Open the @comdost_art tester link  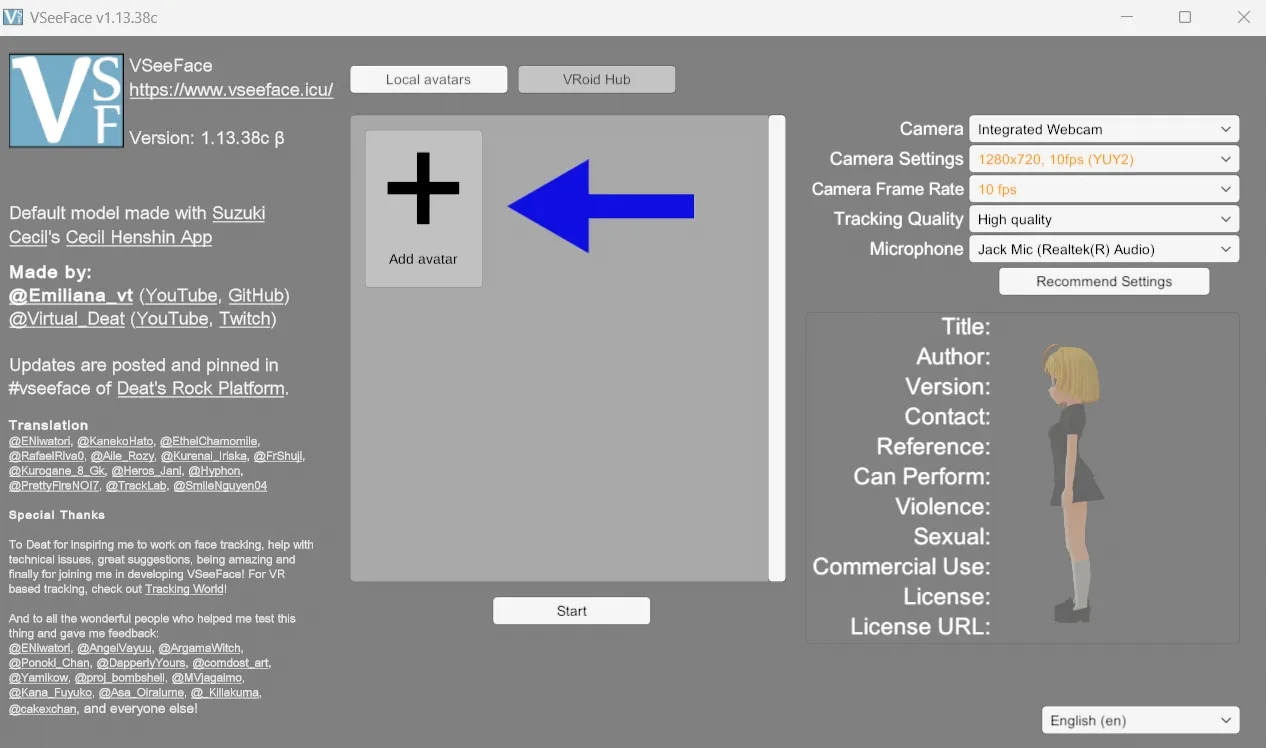(x=230, y=663)
